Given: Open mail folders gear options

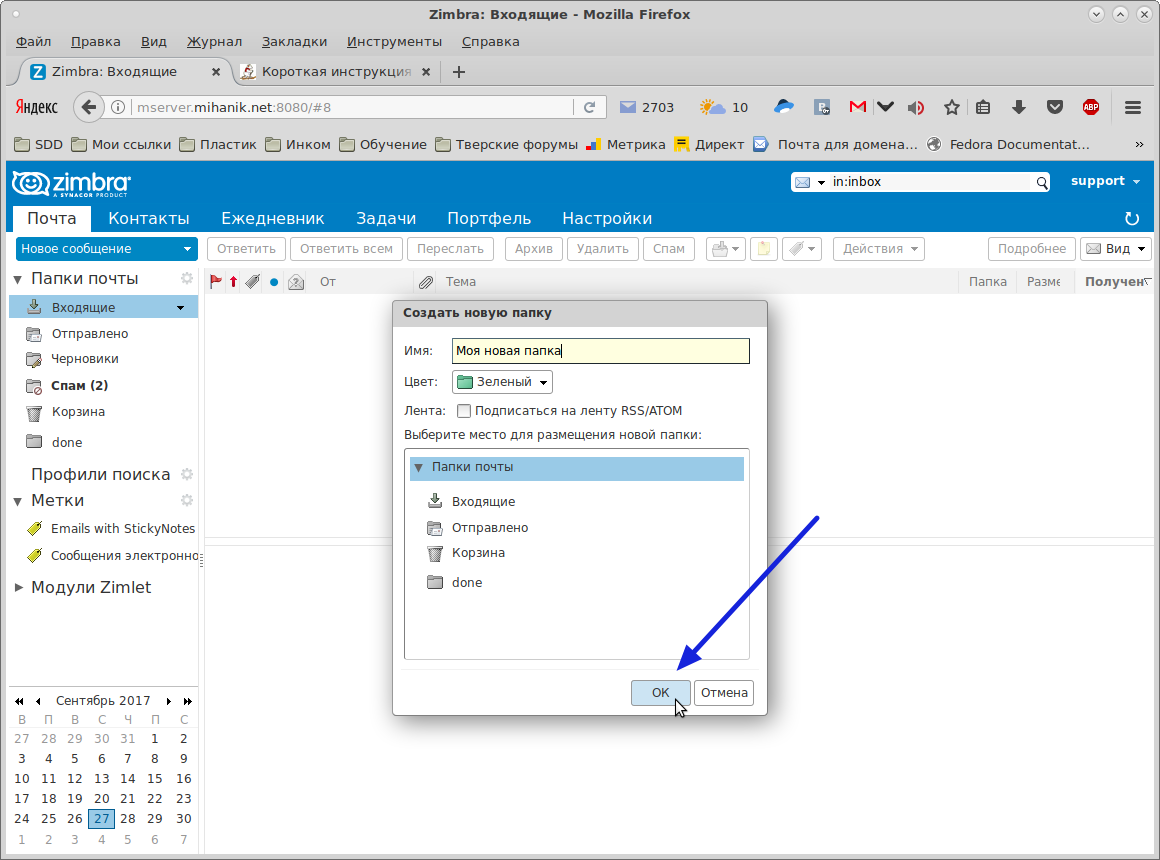Looking at the screenshot, I should pos(186,278).
